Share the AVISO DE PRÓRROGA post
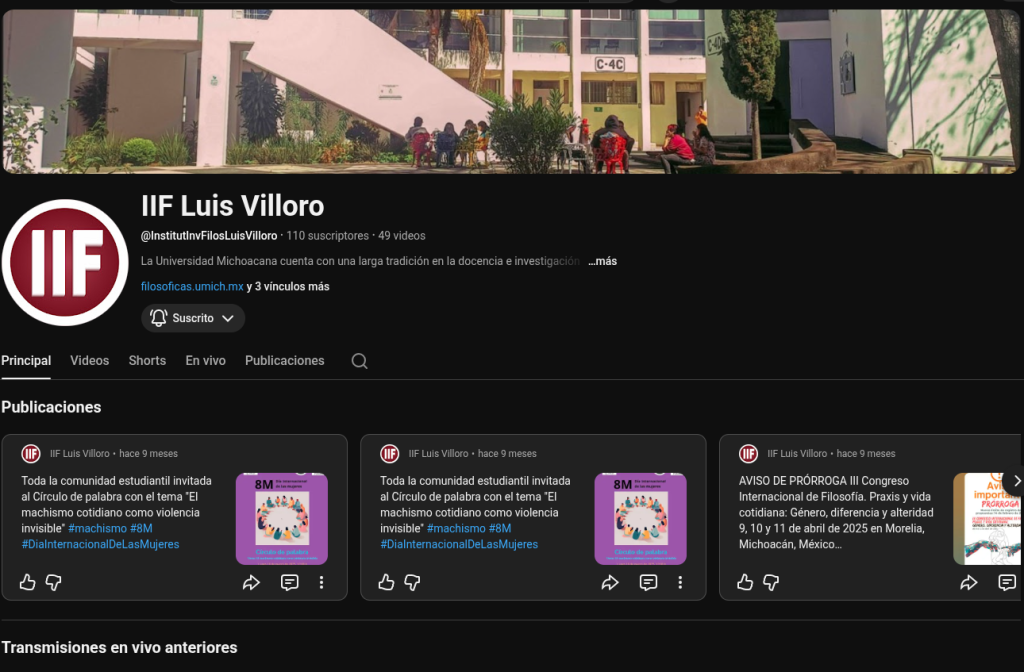Viewport: 1024px width, 672px height. coord(968,582)
